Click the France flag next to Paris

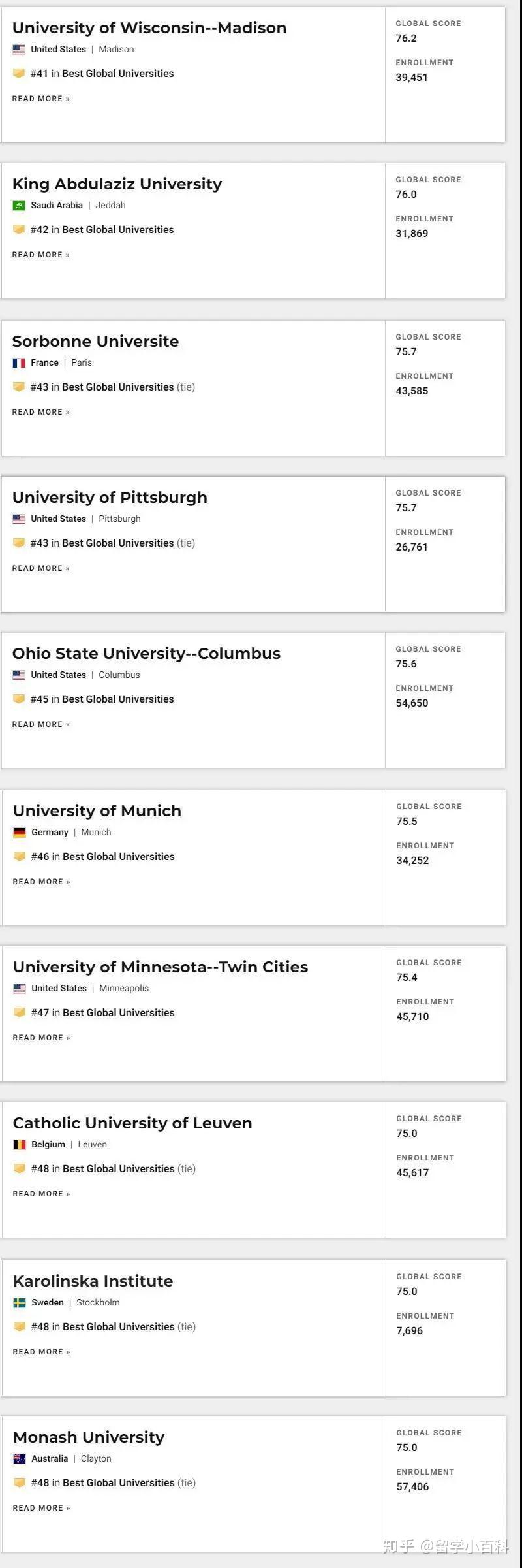point(19,363)
